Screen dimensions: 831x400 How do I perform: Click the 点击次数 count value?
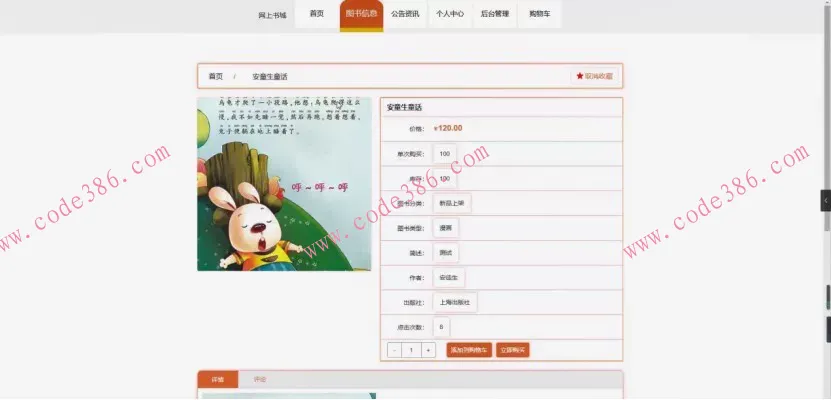click(441, 327)
